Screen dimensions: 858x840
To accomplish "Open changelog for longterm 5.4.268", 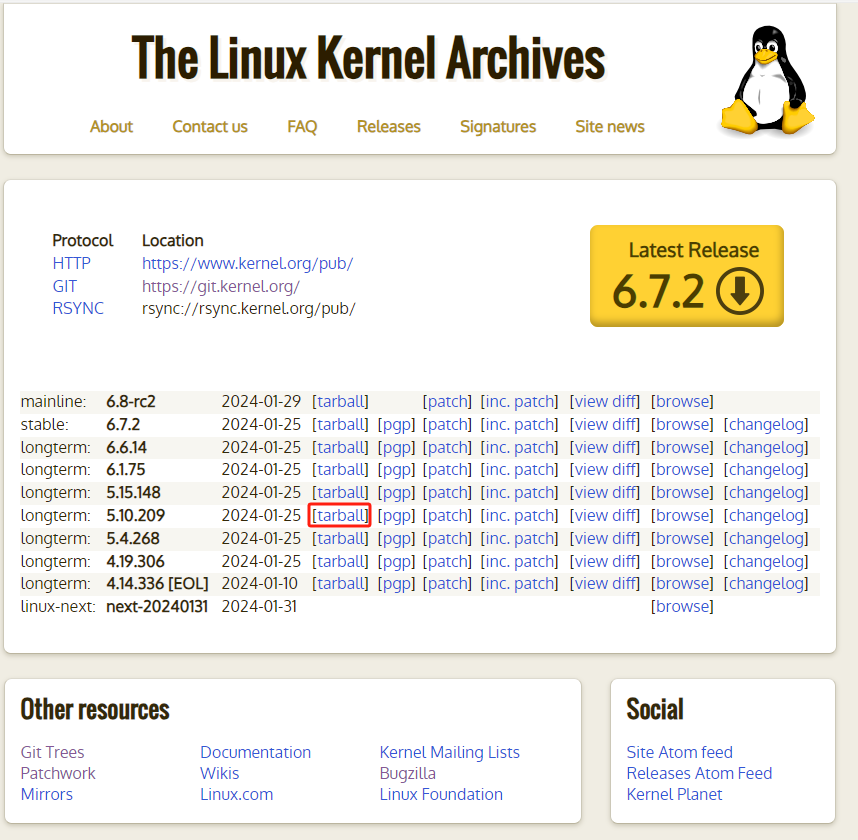I will point(766,538).
